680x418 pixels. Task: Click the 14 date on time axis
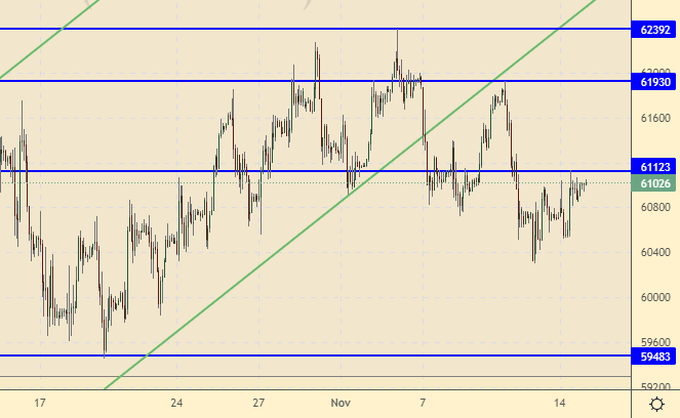tap(562, 402)
